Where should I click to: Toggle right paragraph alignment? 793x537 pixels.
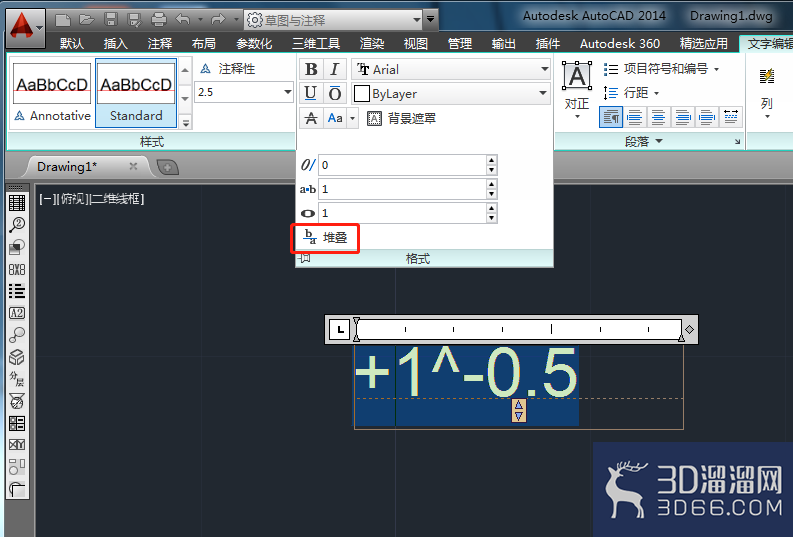pos(682,118)
